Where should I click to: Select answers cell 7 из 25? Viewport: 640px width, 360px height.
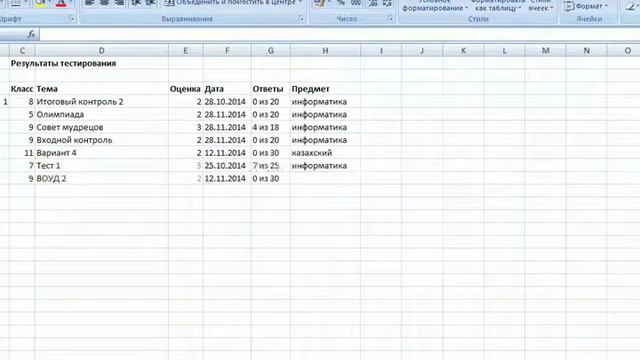click(271, 166)
